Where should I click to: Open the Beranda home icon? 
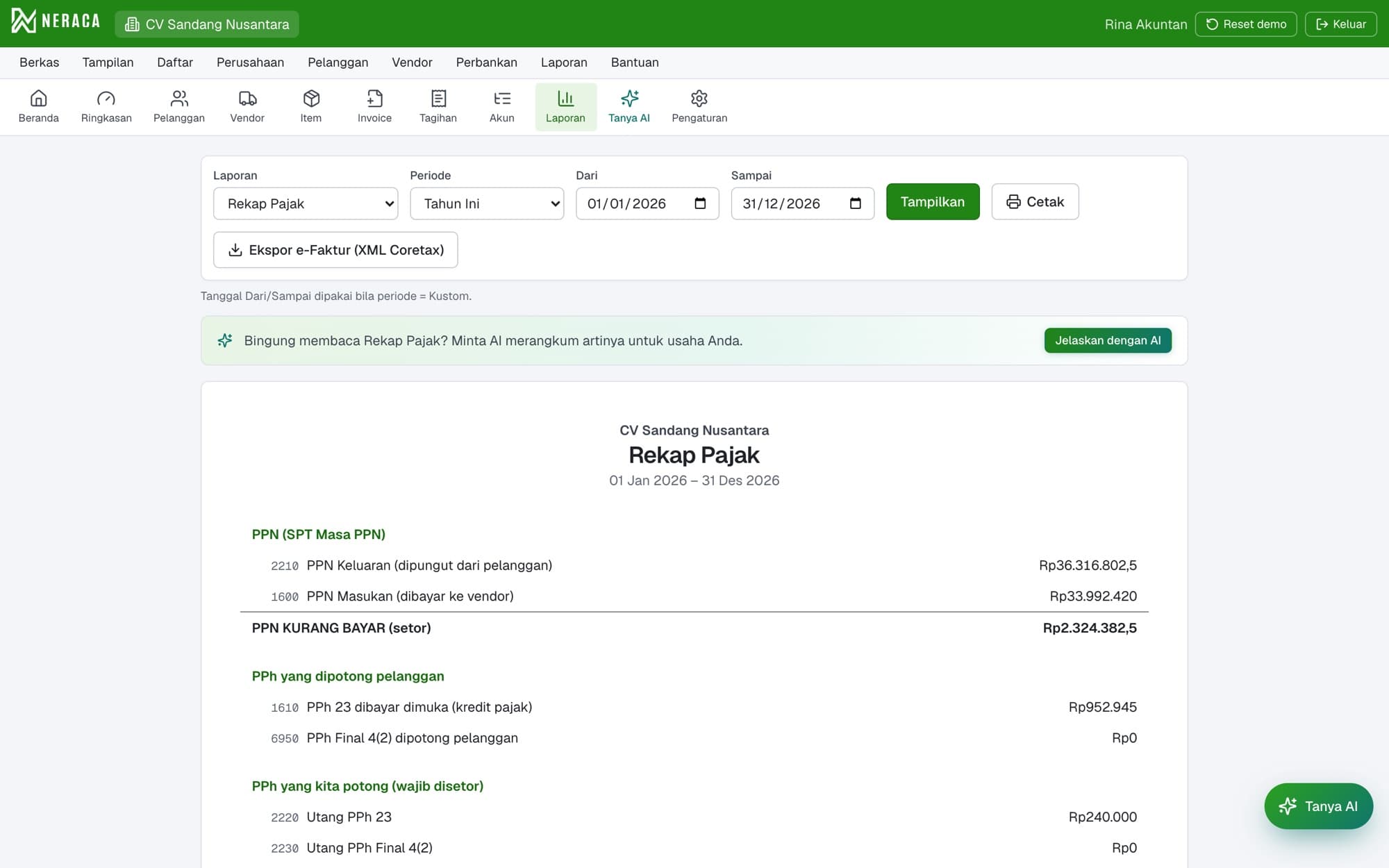(38, 107)
